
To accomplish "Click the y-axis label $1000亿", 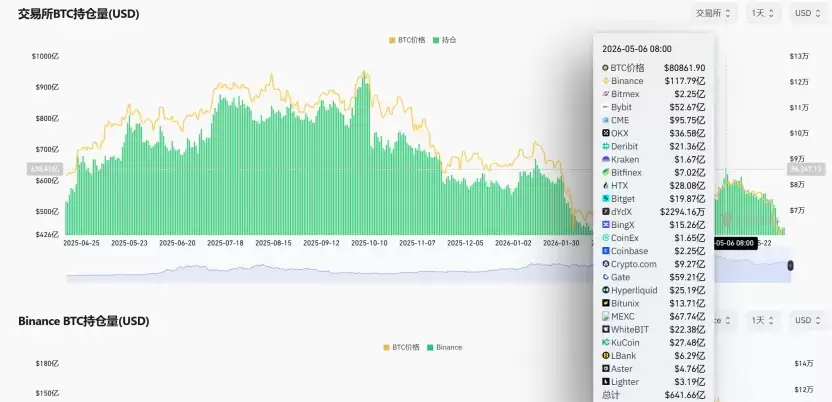I will [x=46, y=56].
